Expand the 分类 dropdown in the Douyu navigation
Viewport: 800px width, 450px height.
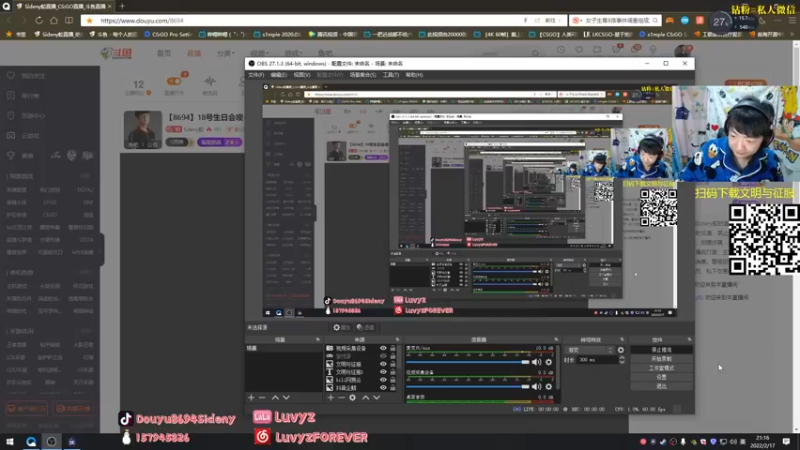[226, 53]
